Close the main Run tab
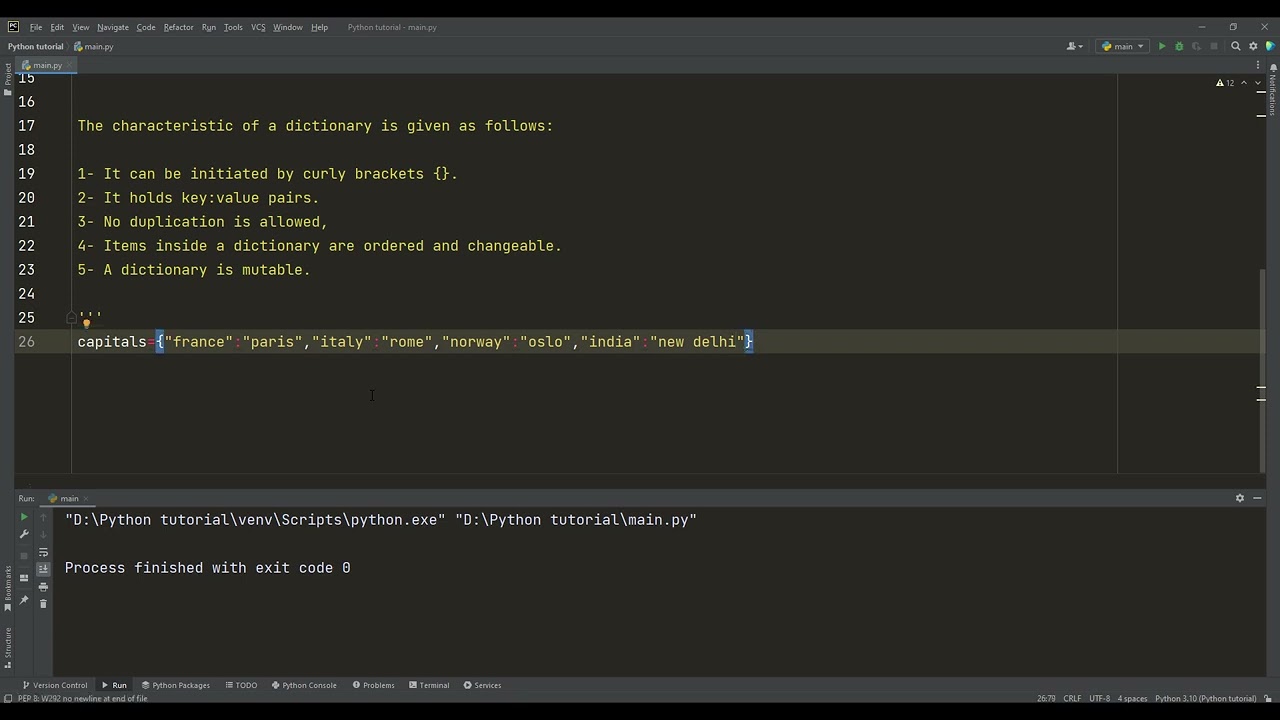The width and height of the screenshot is (1280, 720). tap(85, 498)
